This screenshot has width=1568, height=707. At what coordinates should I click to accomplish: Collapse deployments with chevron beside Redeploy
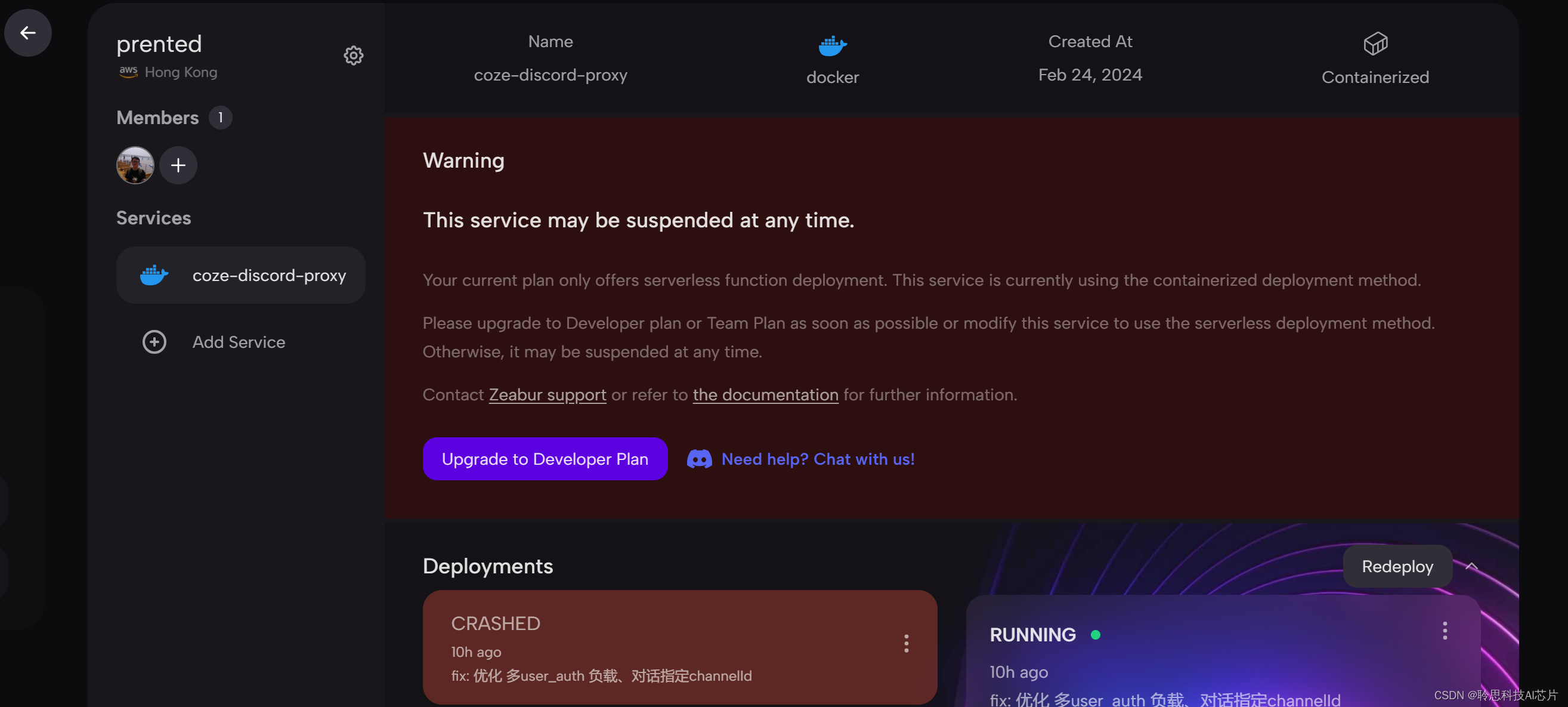(x=1472, y=566)
